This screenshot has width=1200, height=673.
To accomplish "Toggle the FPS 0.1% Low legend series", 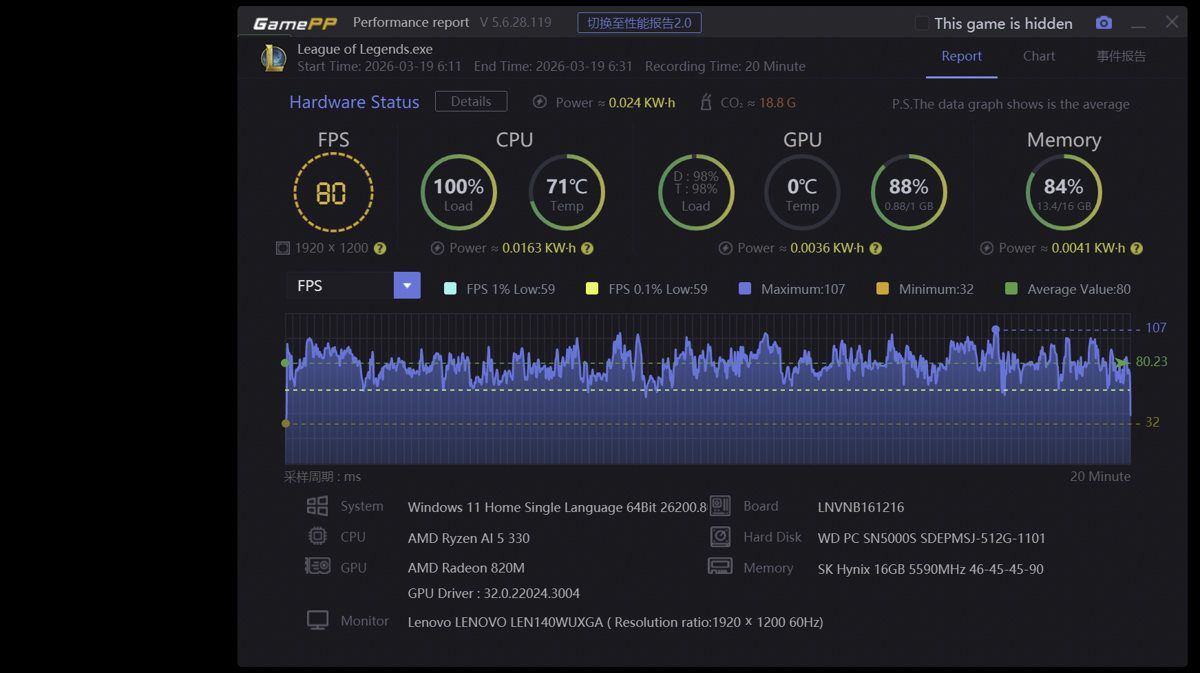I will point(592,289).
